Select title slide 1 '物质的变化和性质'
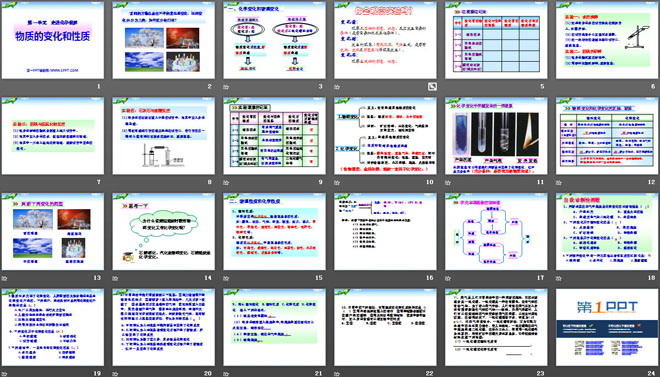The height and width of the screenshot is (377, 660). click(x=53, y=40)
